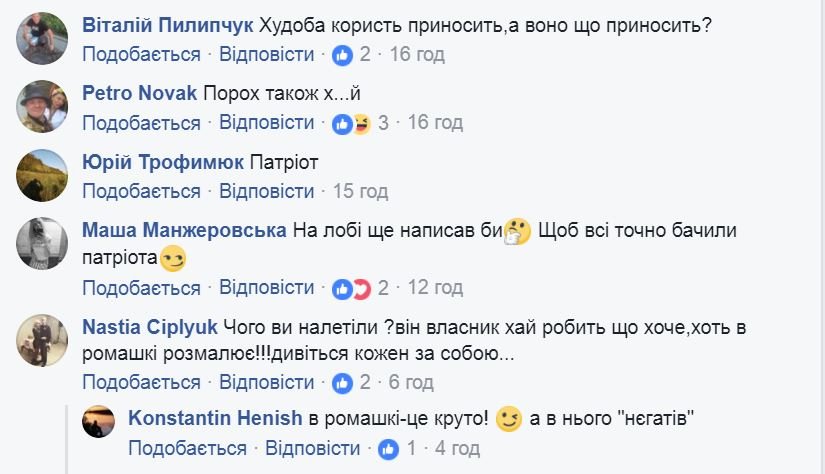Reply to Маша Манжеровська's comment
Image resolution: width=825 pixels, height=474 pixels.
[266, 288]
